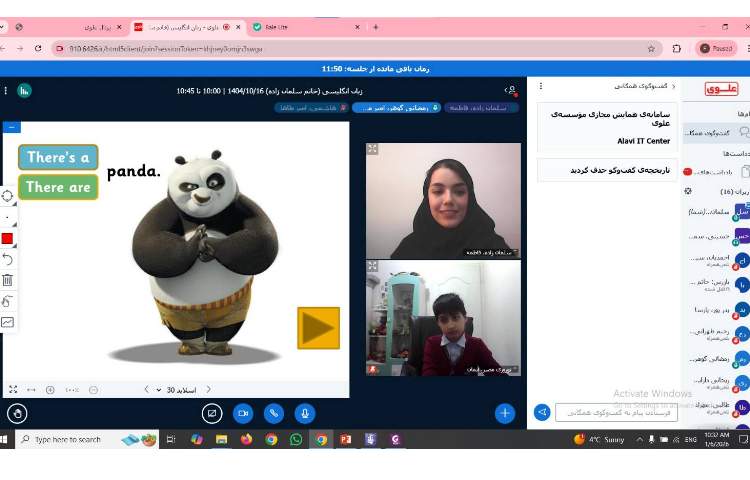Open slide 30 selector dropdown
The image size is (750, 480).
[176, 390]
